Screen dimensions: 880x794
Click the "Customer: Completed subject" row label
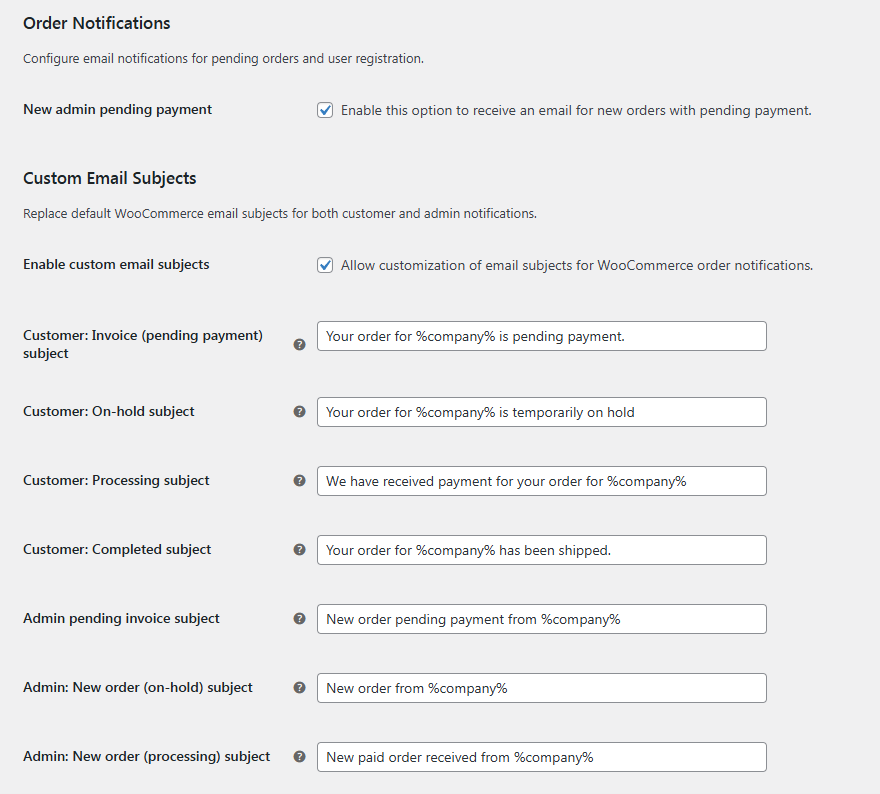point(117,550)
